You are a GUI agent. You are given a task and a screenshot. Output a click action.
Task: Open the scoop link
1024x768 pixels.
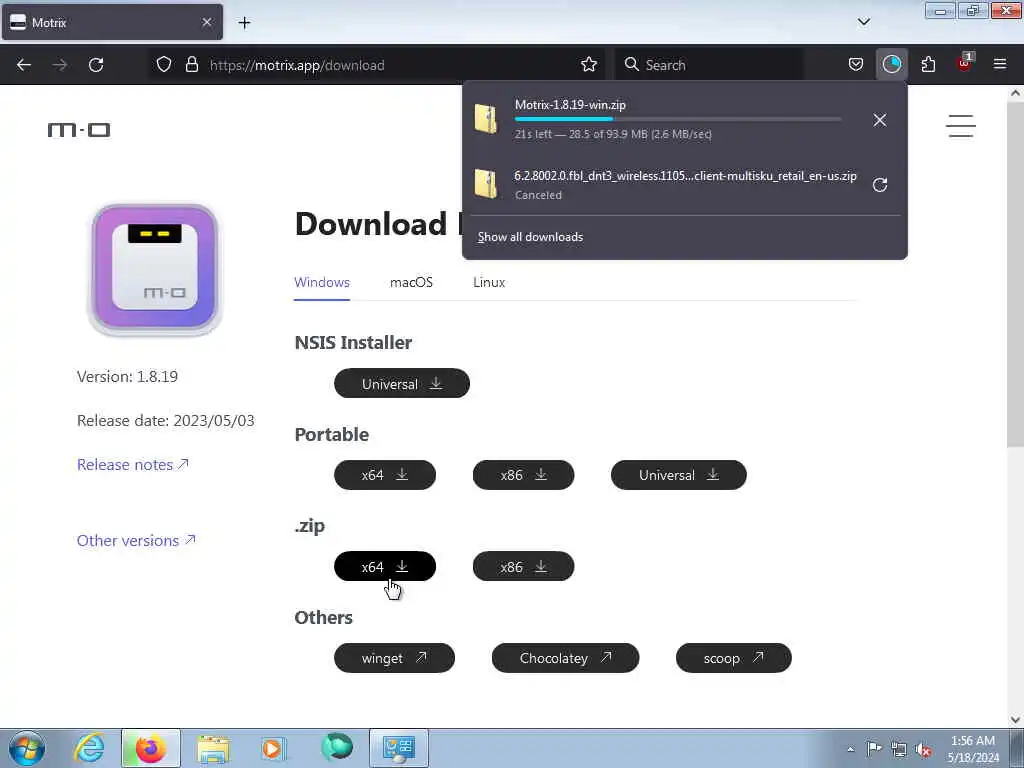pyautogui.click(x=733, y=658)
